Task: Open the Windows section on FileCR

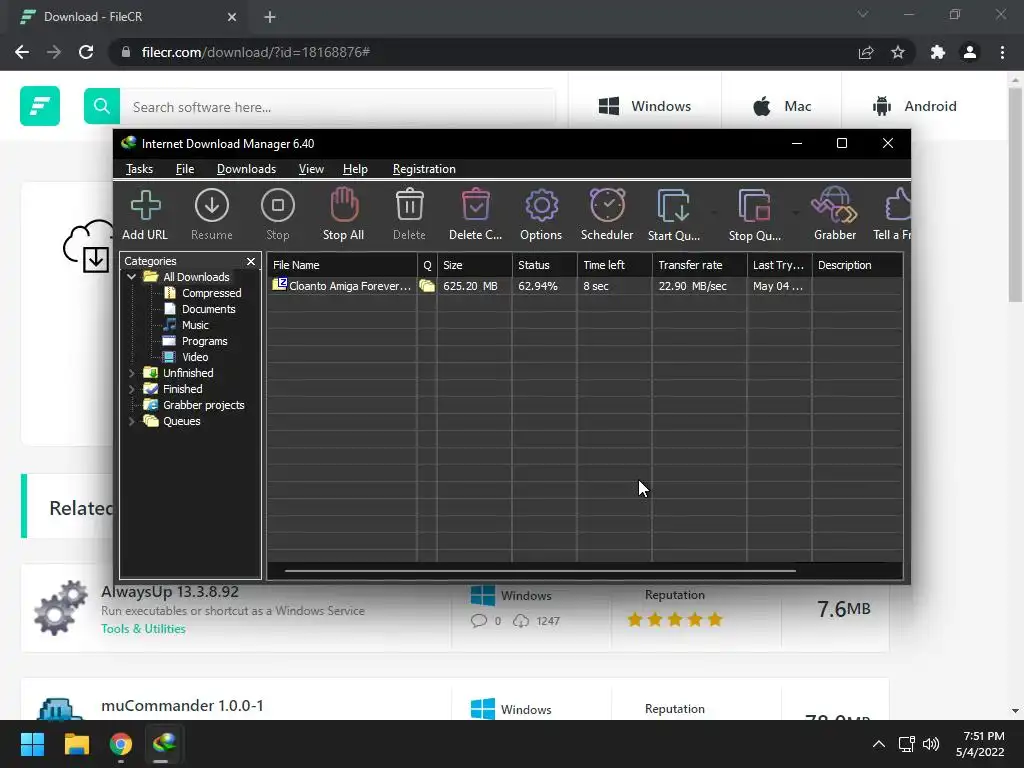Action: [645, 106]
